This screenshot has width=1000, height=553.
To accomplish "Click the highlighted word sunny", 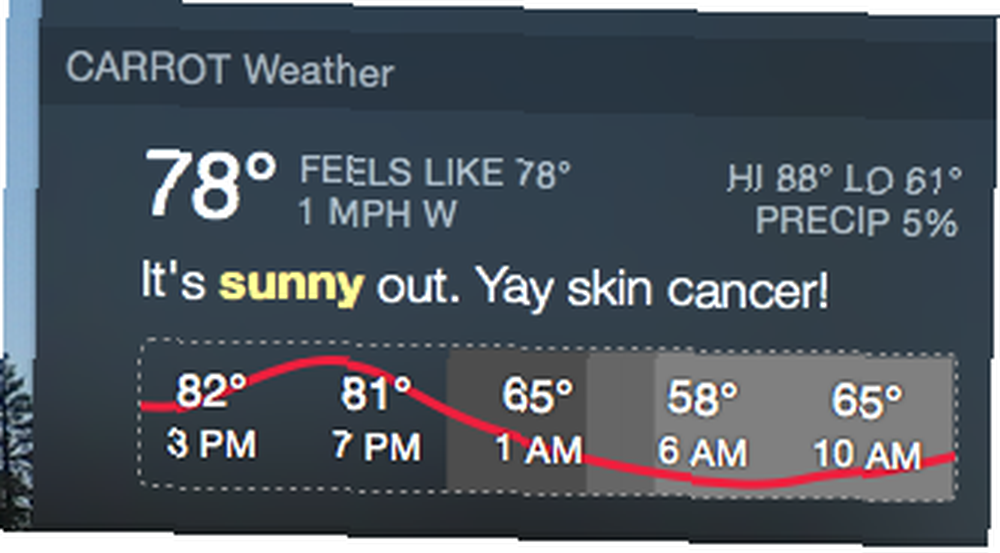I will tap(291, 284).
